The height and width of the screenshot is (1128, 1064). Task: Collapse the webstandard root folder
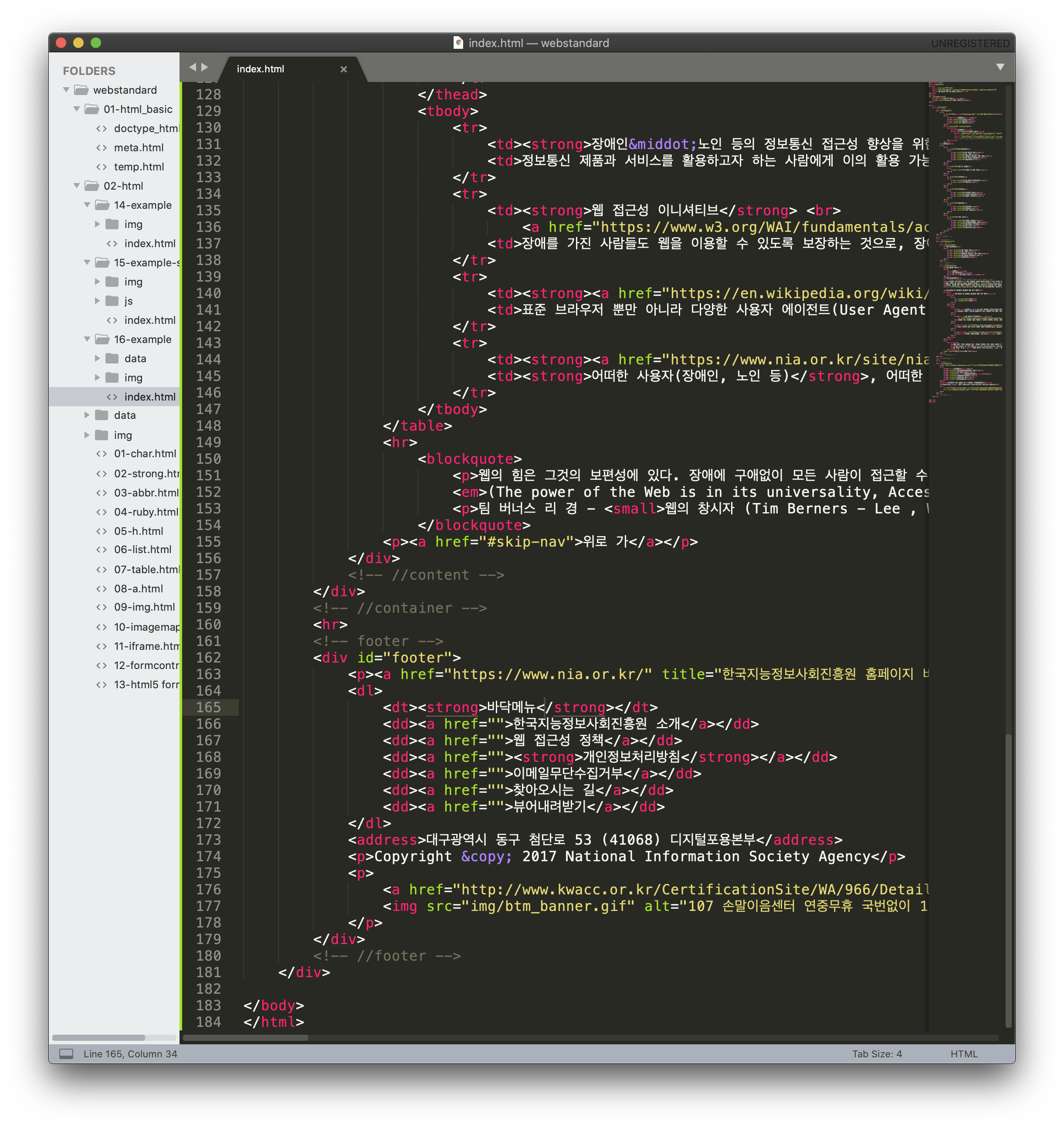click(x=66, y=90)
